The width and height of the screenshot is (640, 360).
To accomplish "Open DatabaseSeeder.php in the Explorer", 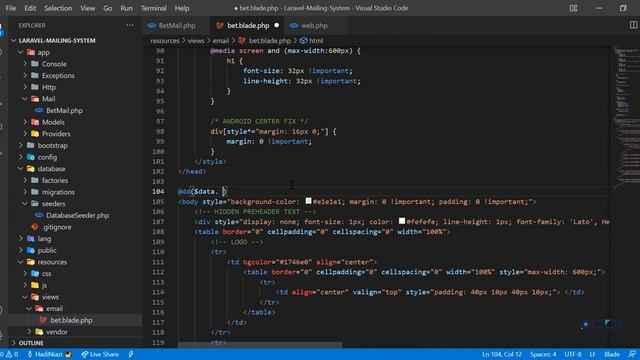I will [x=77, y=215].
